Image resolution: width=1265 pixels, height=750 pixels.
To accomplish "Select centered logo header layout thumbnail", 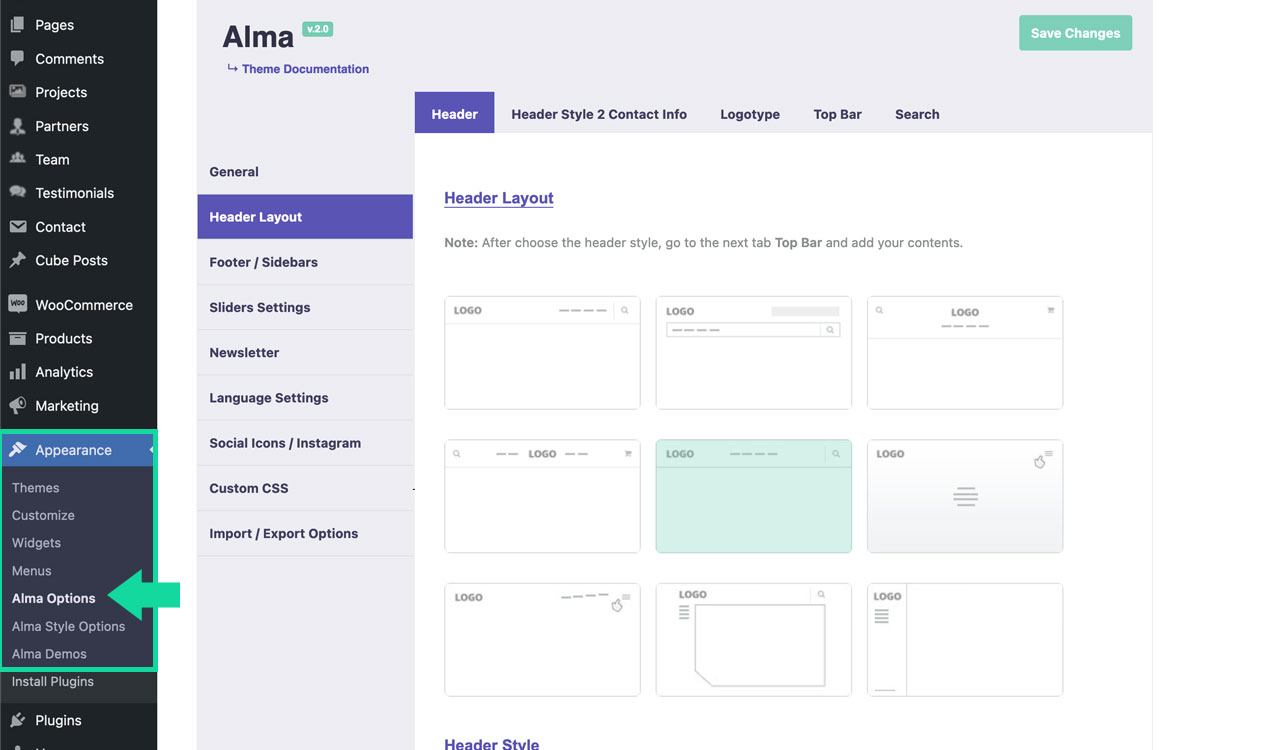I will [x=964, y=352].
